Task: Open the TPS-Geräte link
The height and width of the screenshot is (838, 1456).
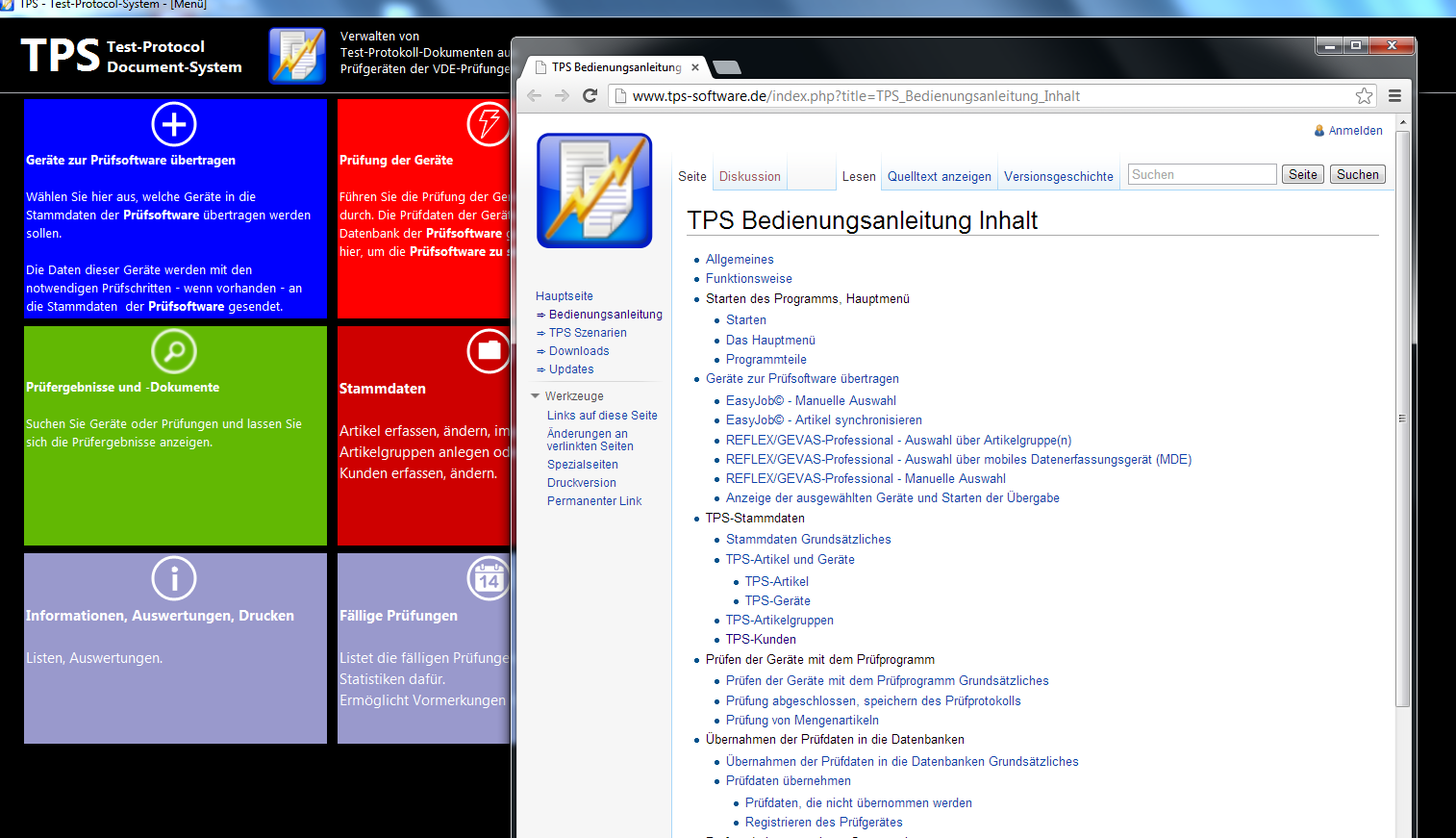Action: click(778, 601)
